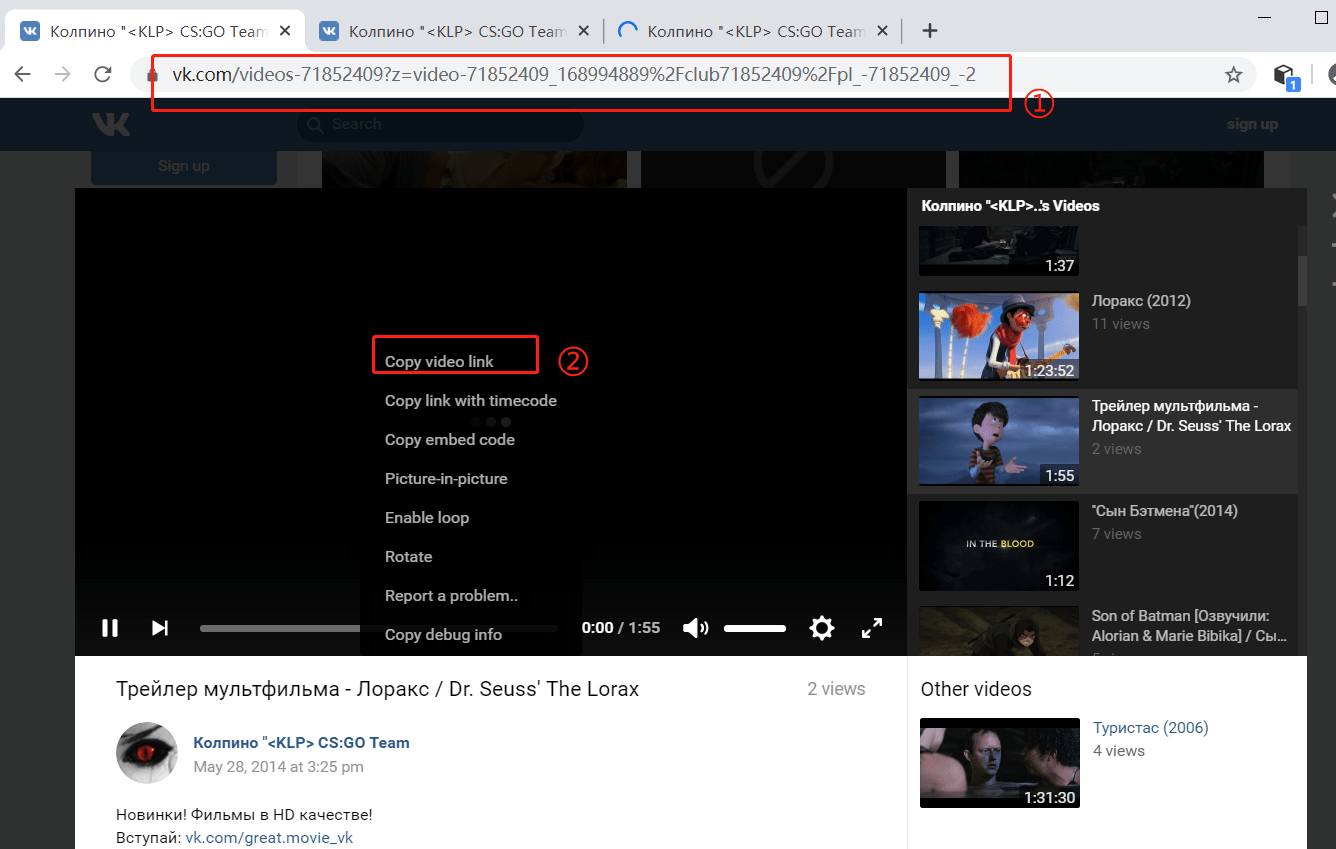Click the Sign up button
The image size is (1336, 849).
[184, 166]
